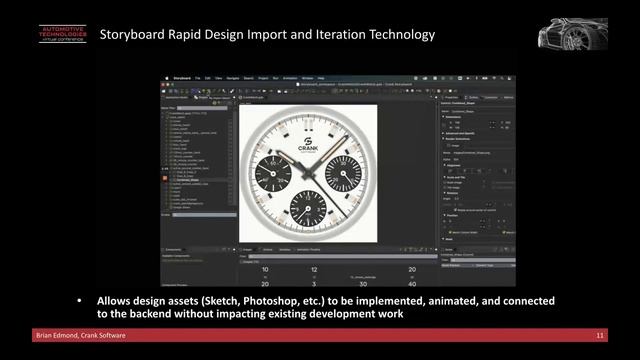Open the Animation menu
This screenshot has height=360, width=640.
[290, 78]
